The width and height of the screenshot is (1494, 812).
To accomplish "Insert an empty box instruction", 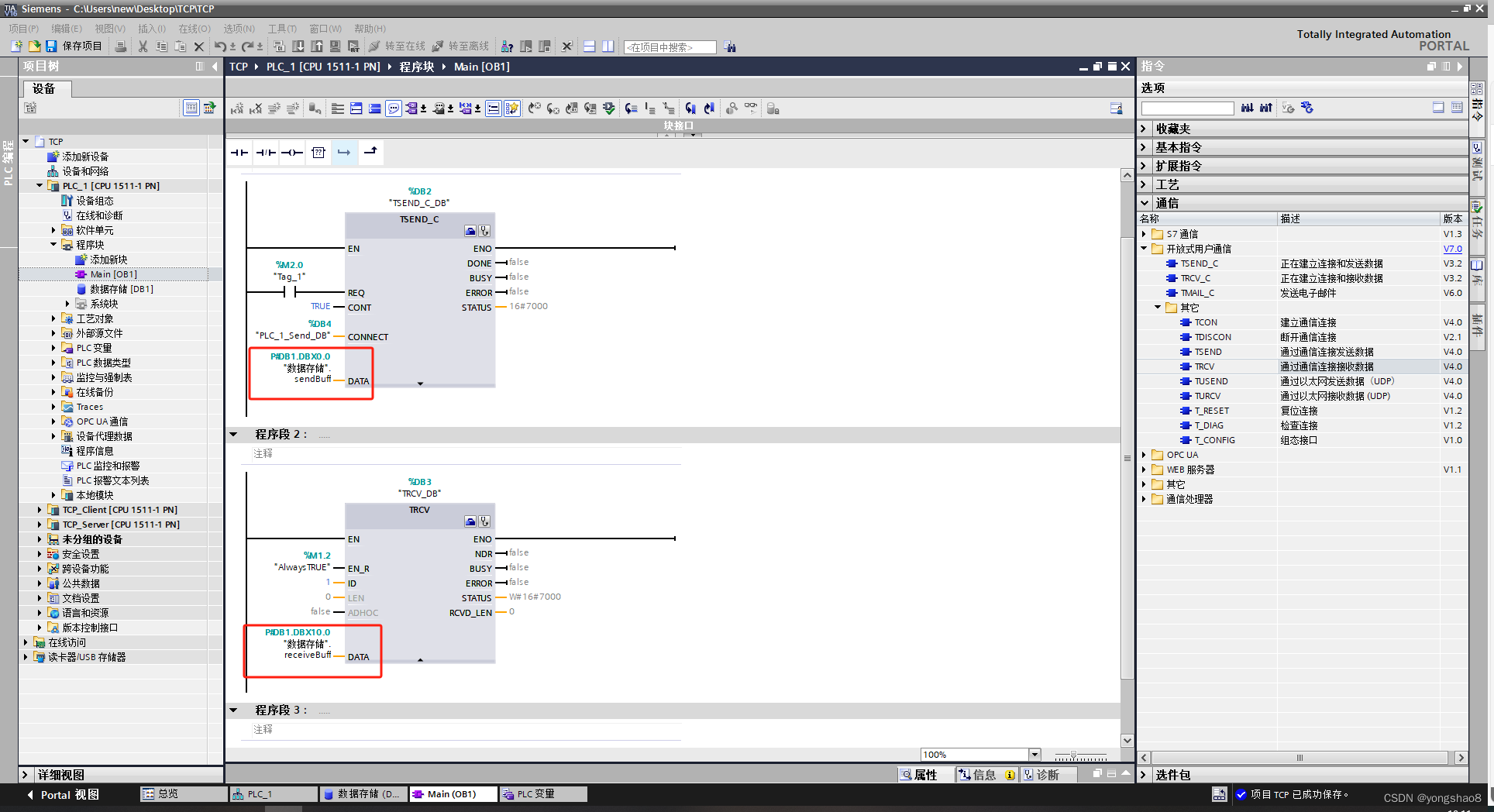I will pos(318,153).
